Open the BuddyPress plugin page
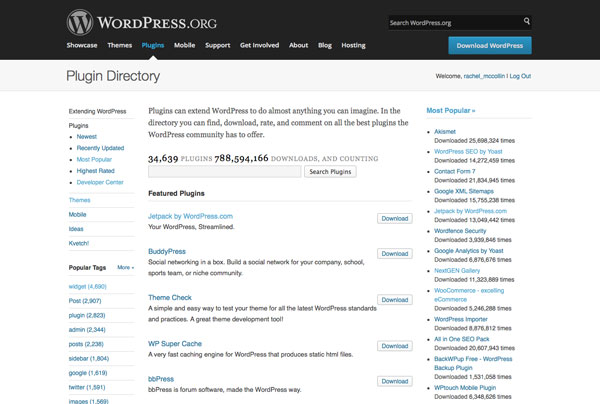Viewport: 600px width, 404px height. [x=167, y=251]
